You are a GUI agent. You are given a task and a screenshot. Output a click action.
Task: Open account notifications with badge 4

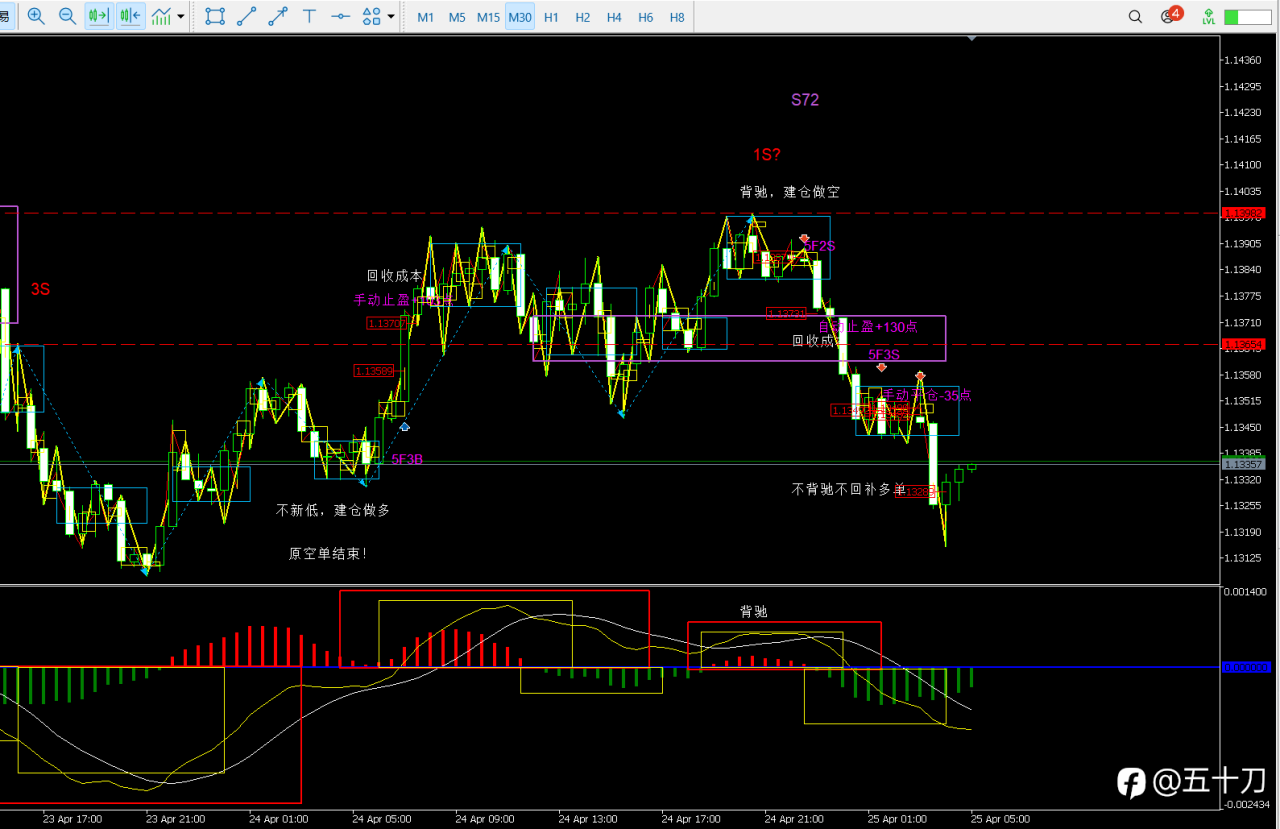pyautogui.click(x=1170, y=15)
